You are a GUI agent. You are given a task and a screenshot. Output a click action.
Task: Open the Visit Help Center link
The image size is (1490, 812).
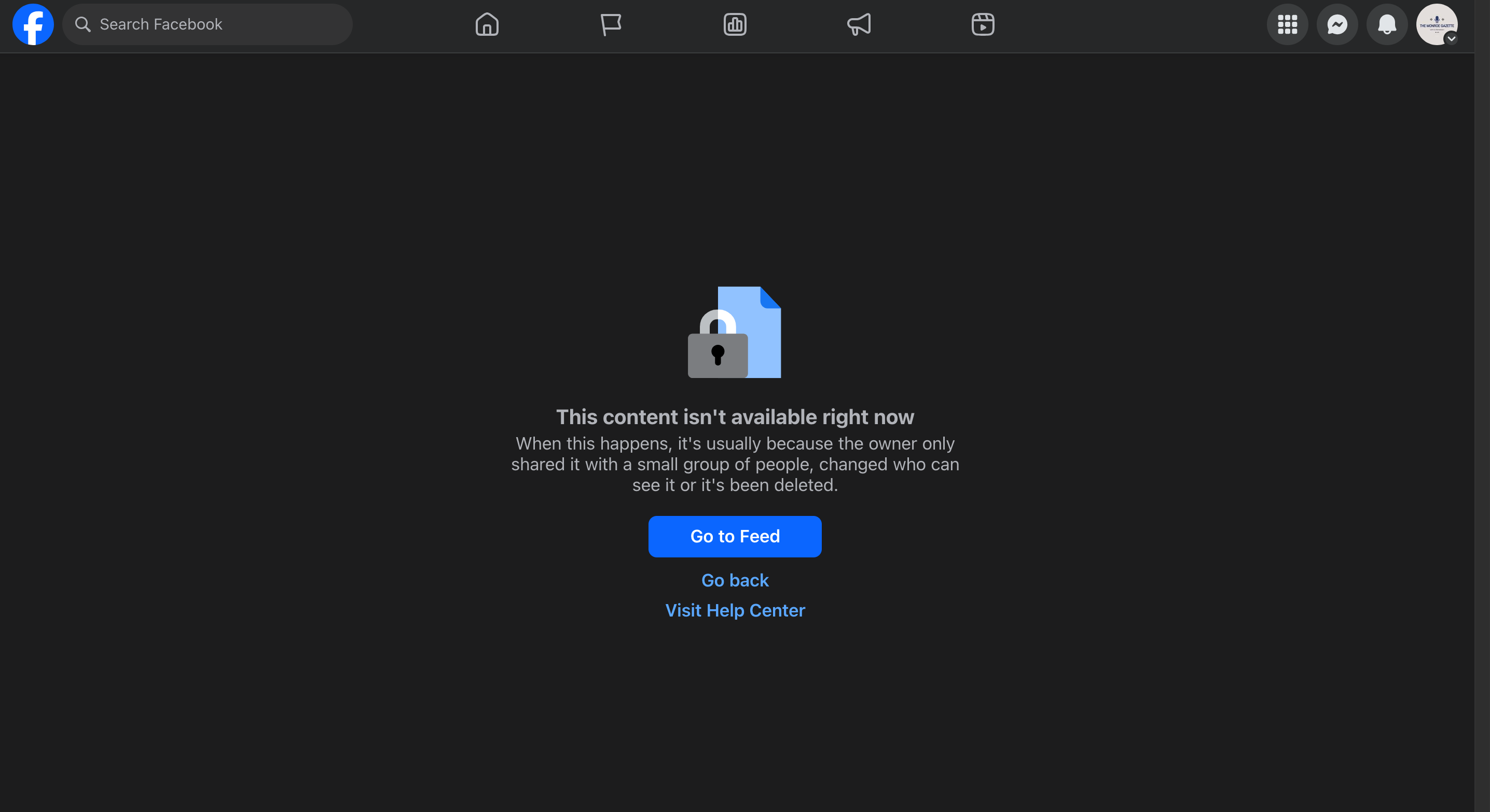pyautogui.click(x=735, y=610)
